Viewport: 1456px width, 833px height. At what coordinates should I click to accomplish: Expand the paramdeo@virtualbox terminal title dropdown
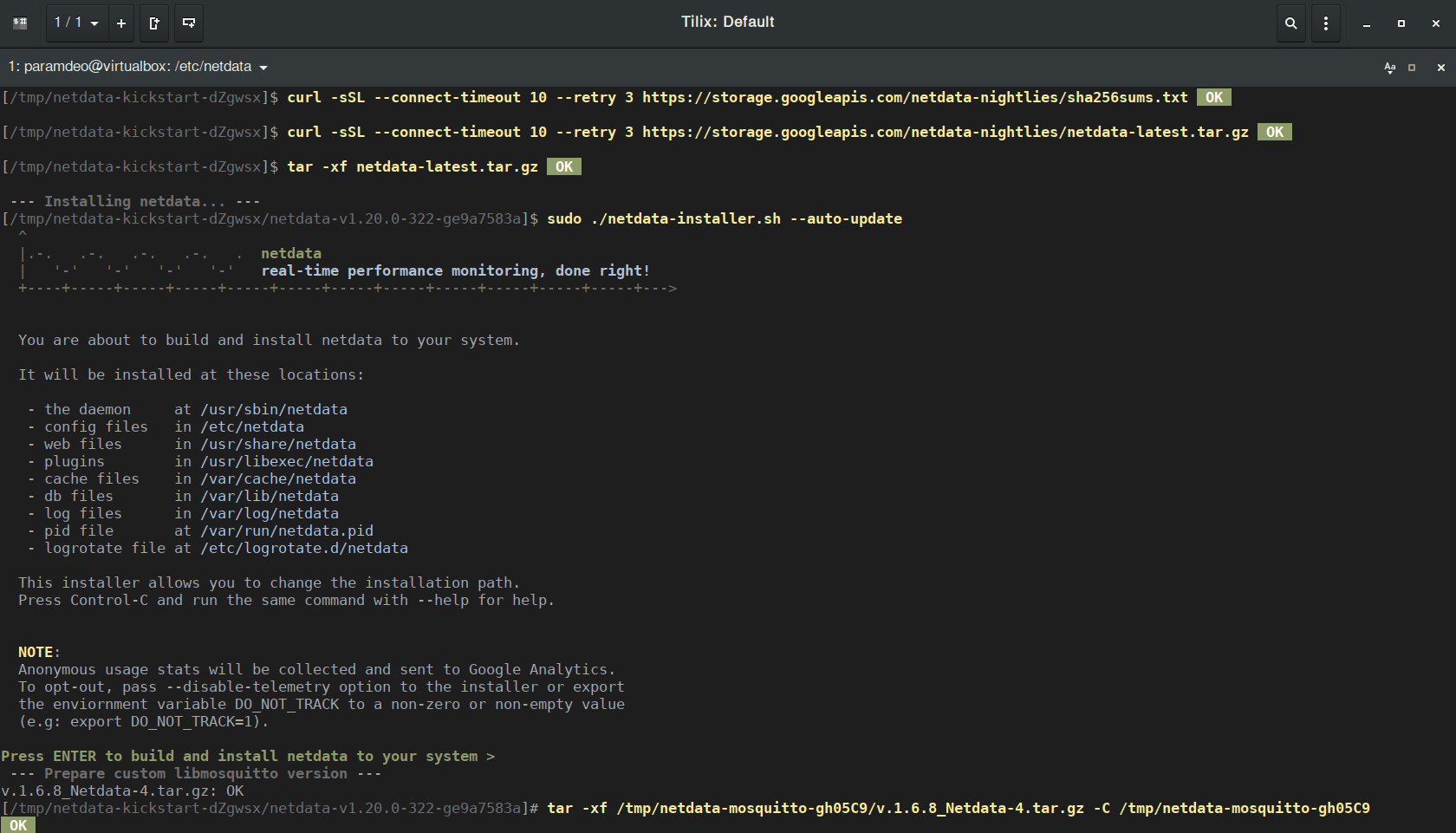pos(138,67)
